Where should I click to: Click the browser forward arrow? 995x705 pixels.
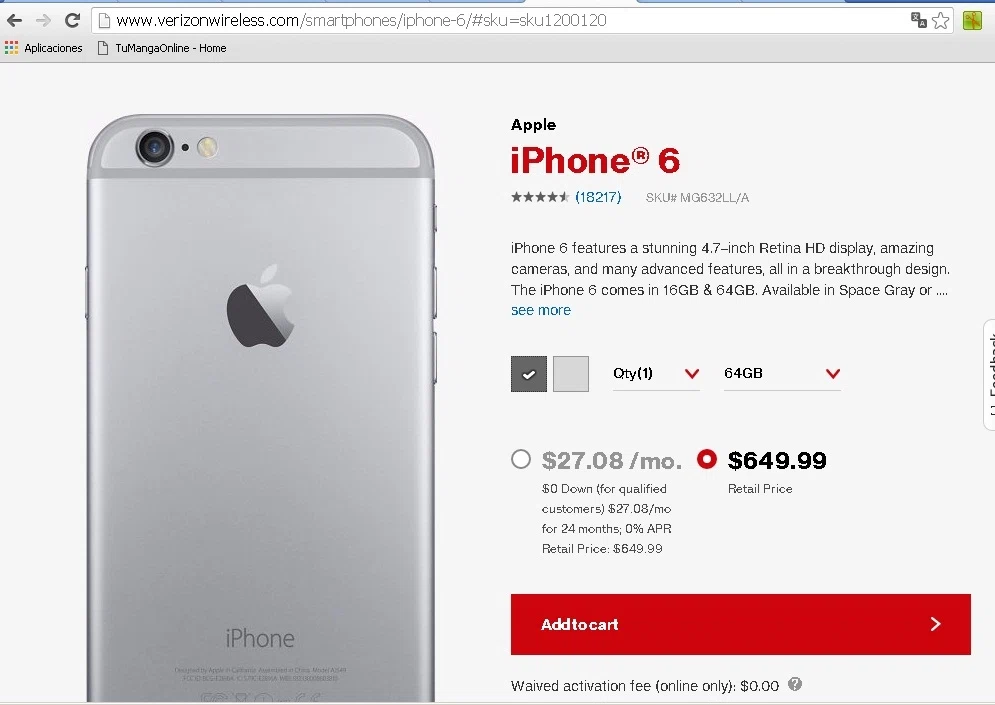pyautogui.click(x=43, y=21)
